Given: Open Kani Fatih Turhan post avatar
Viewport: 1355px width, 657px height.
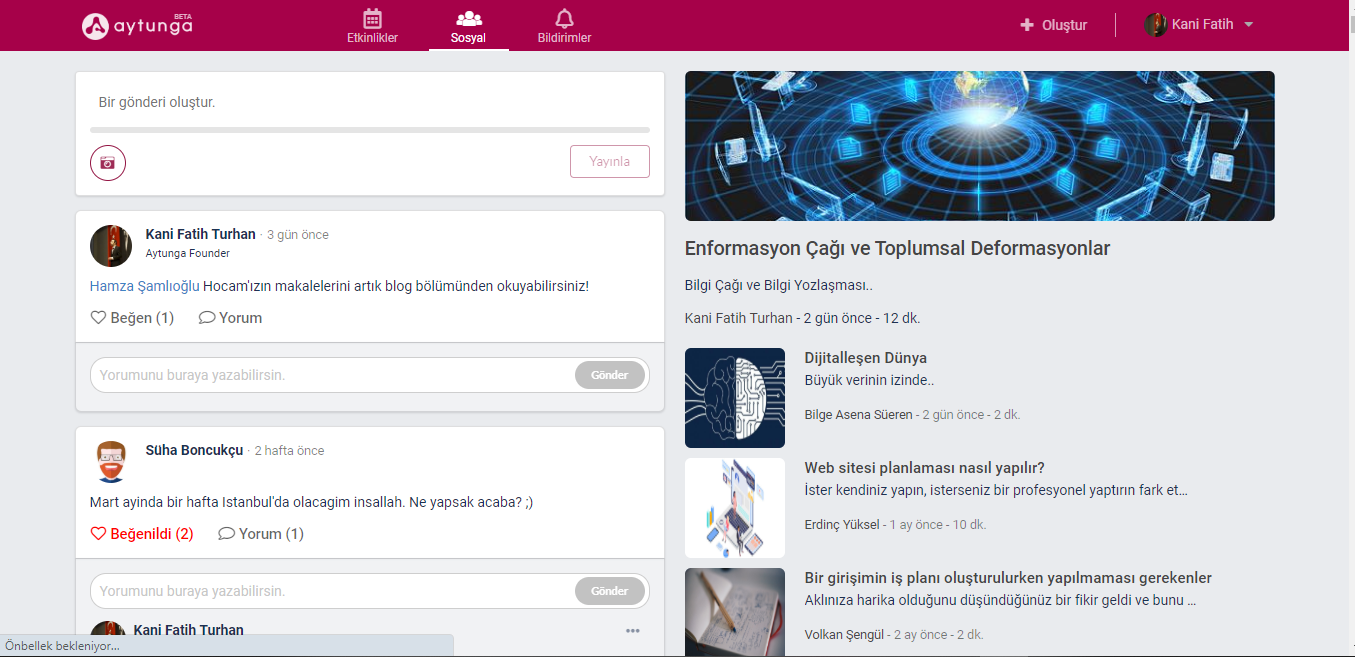Looking at the screenshot, I should [111, 246].
